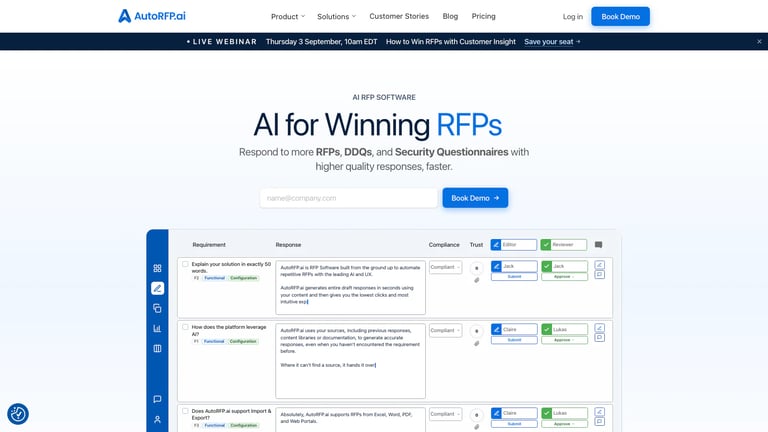
Task: Click Book Demo beside the email field
Action: click(475, 198)
